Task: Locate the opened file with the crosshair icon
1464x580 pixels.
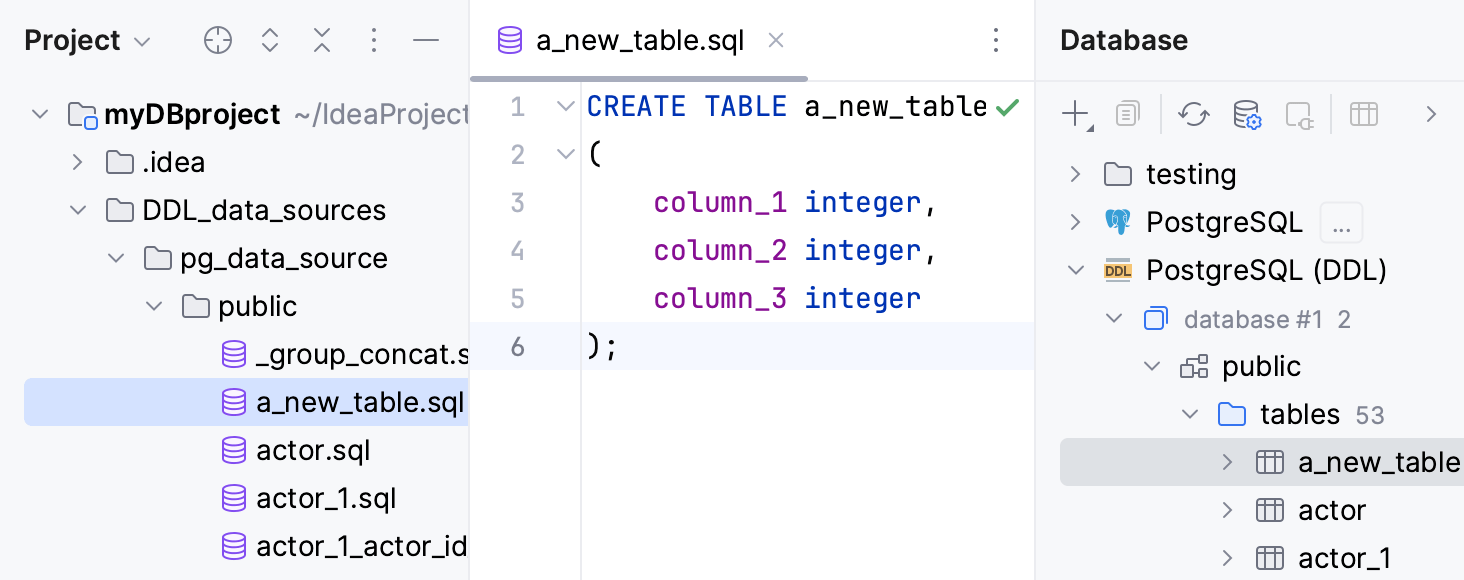Action: 217,40
